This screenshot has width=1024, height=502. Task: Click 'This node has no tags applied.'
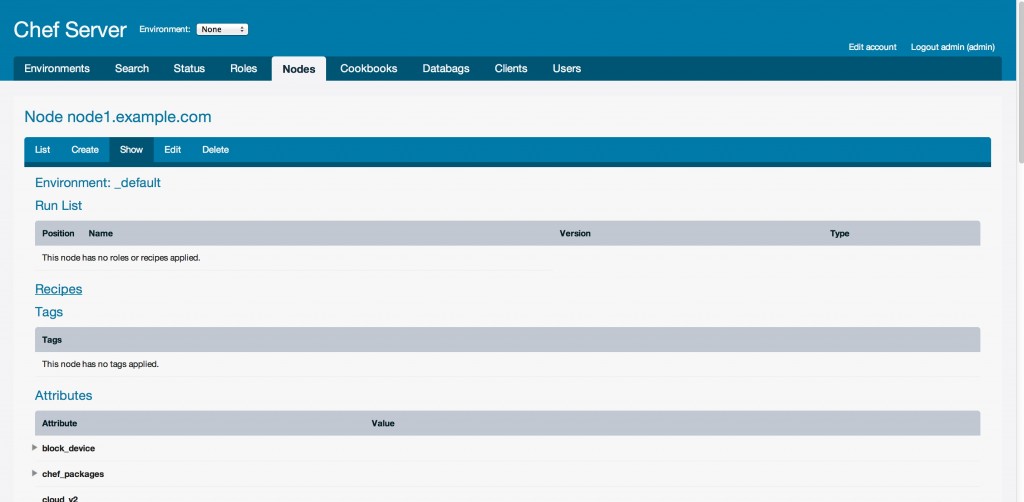pos(101,364)
